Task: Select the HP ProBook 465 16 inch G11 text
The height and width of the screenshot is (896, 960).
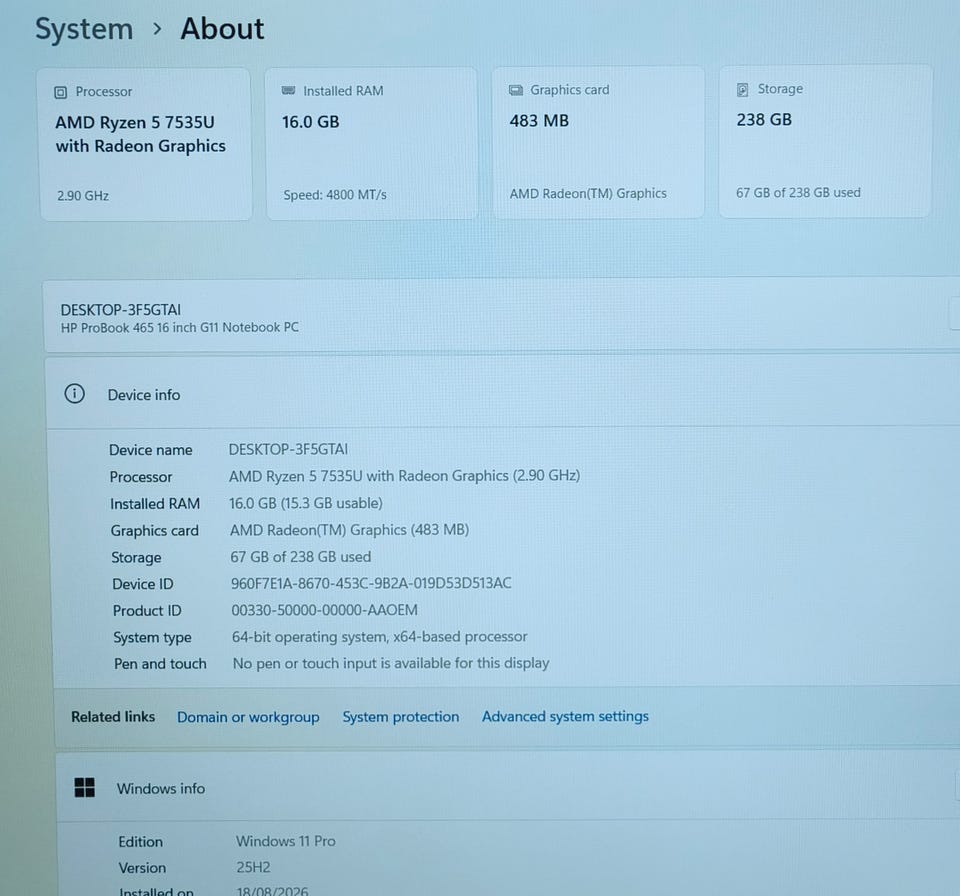Action: coord(179,328)
